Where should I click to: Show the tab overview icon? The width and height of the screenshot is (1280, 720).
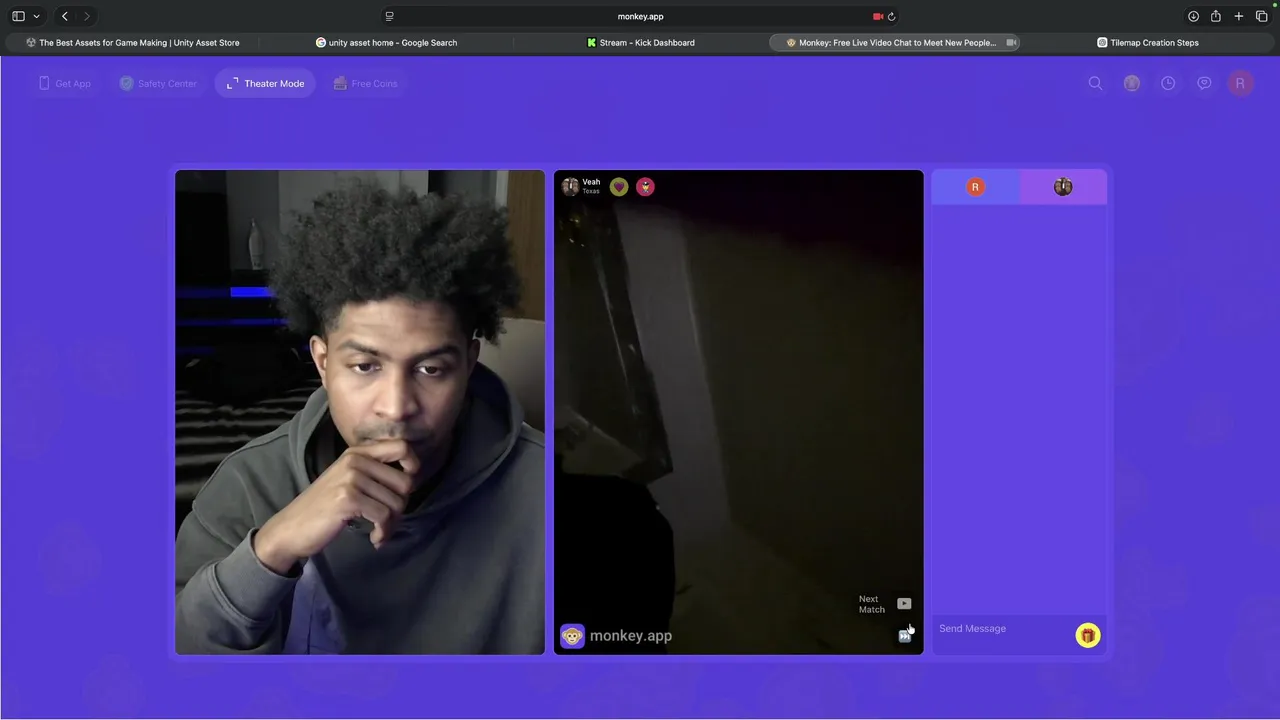coord(1262,16)
